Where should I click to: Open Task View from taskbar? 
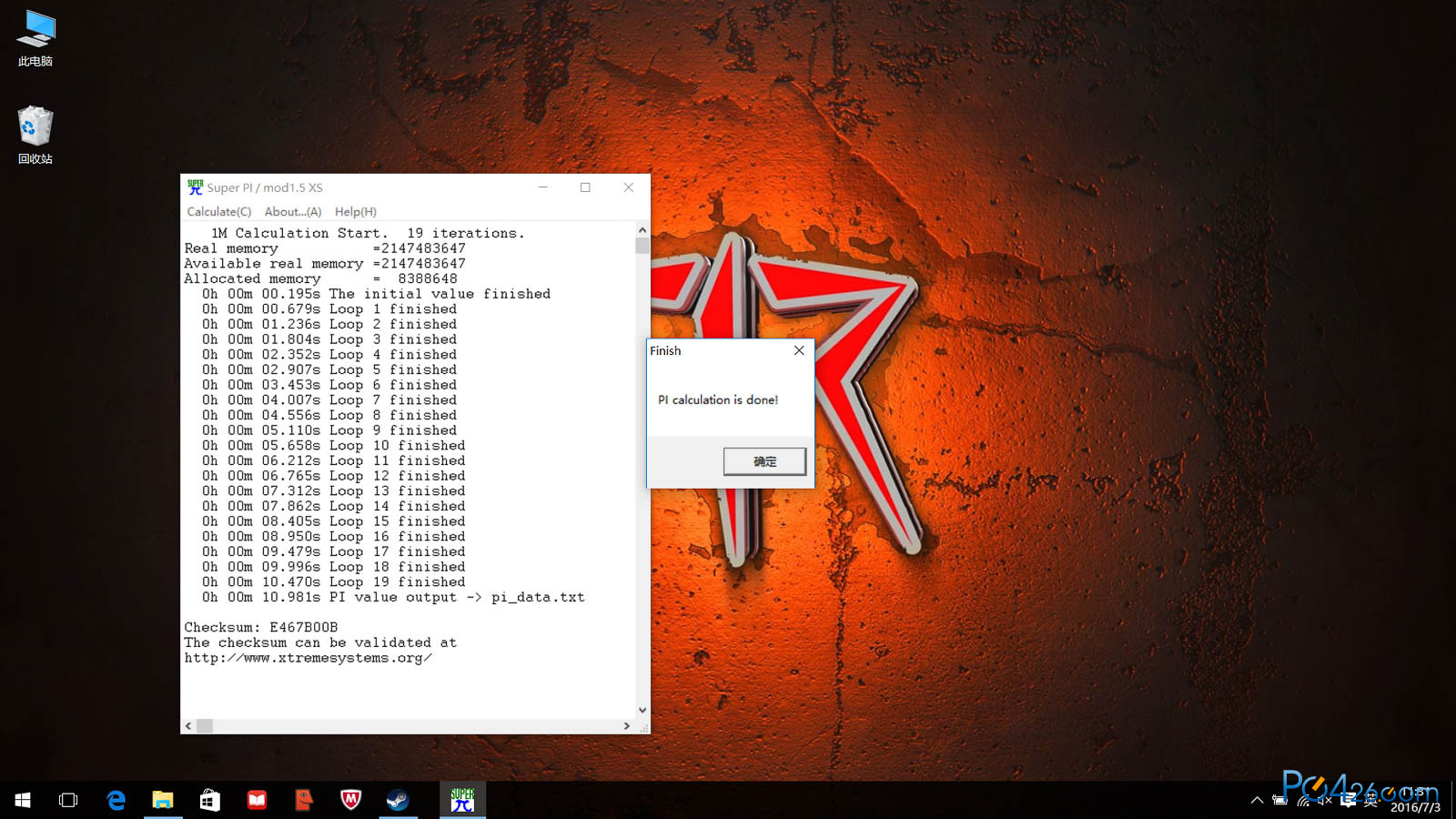[68, 800]
